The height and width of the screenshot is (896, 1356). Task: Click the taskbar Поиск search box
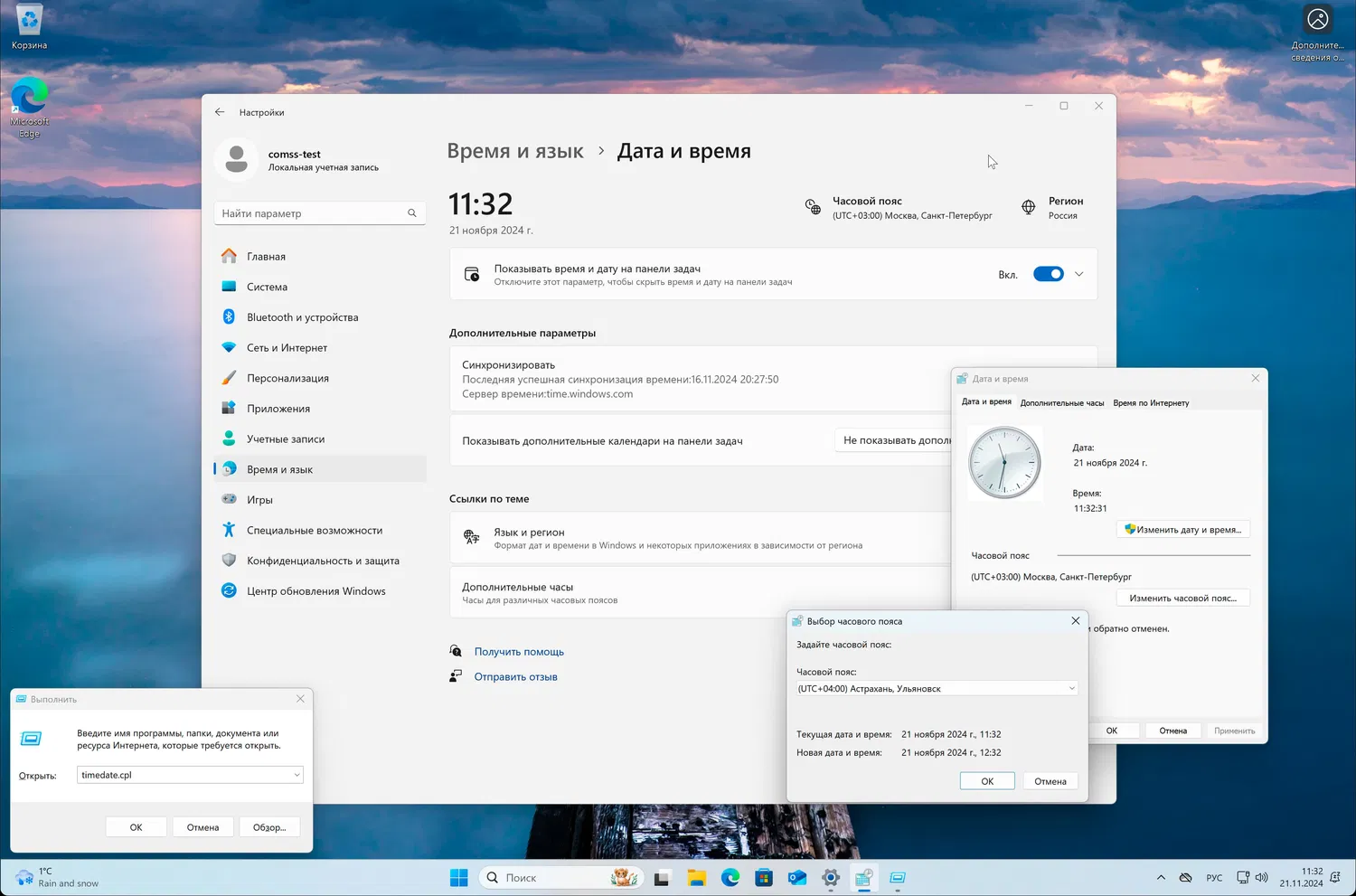560,878
